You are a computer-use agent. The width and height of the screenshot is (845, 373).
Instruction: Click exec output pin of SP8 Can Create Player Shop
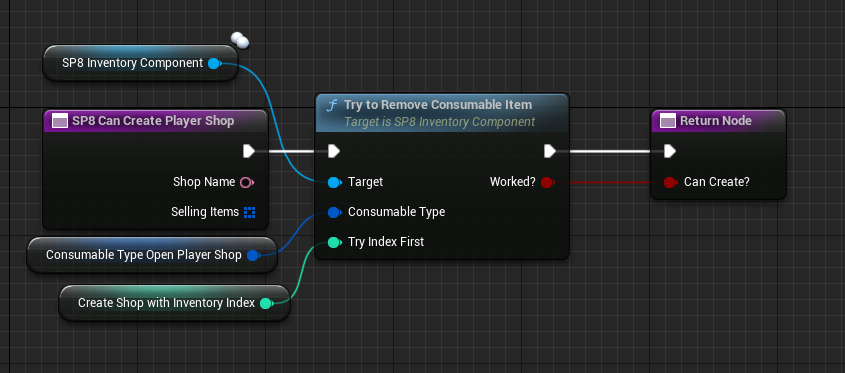click(248, 151)
